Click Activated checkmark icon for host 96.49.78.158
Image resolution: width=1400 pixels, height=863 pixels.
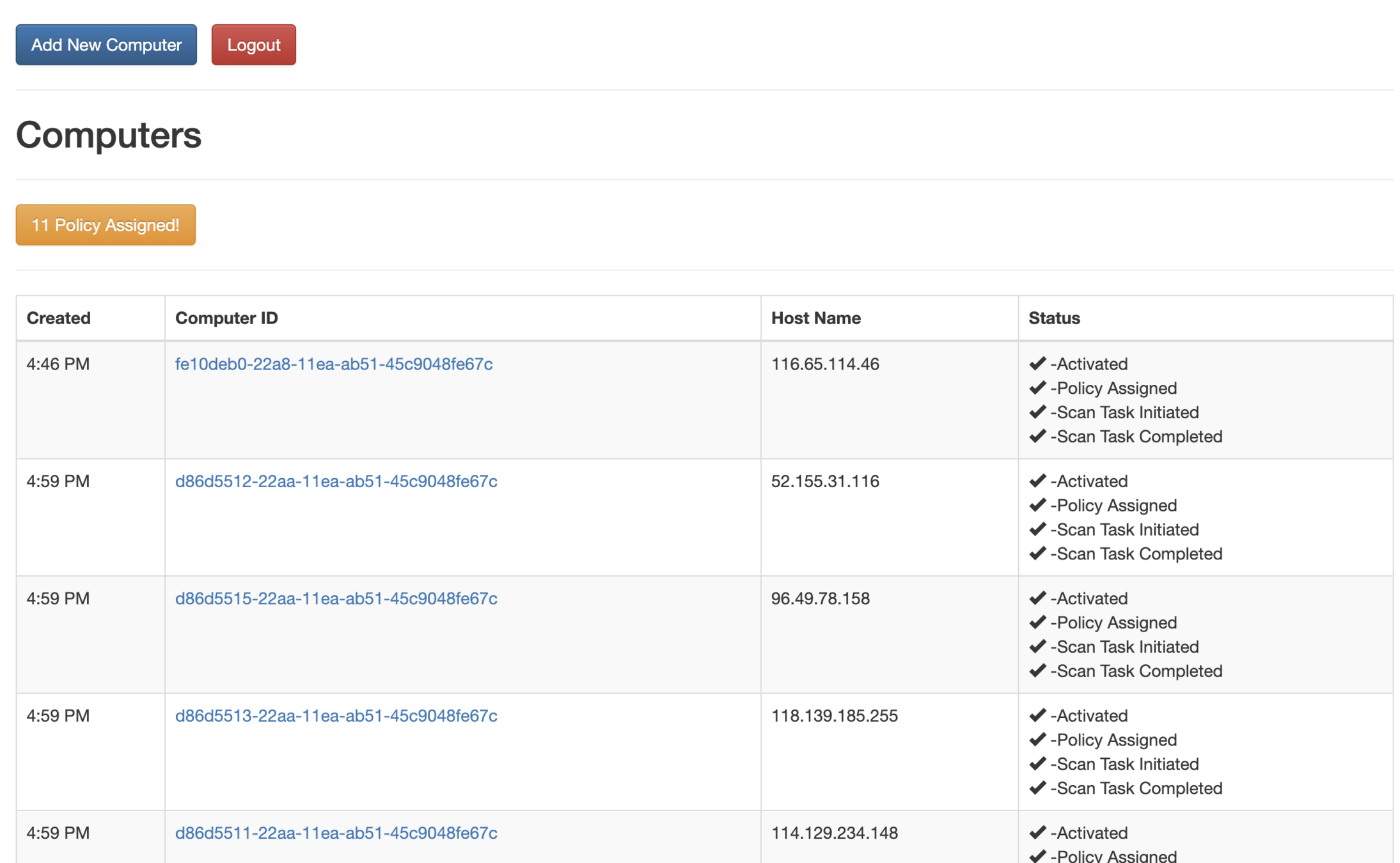click(x=1037, y=598)
